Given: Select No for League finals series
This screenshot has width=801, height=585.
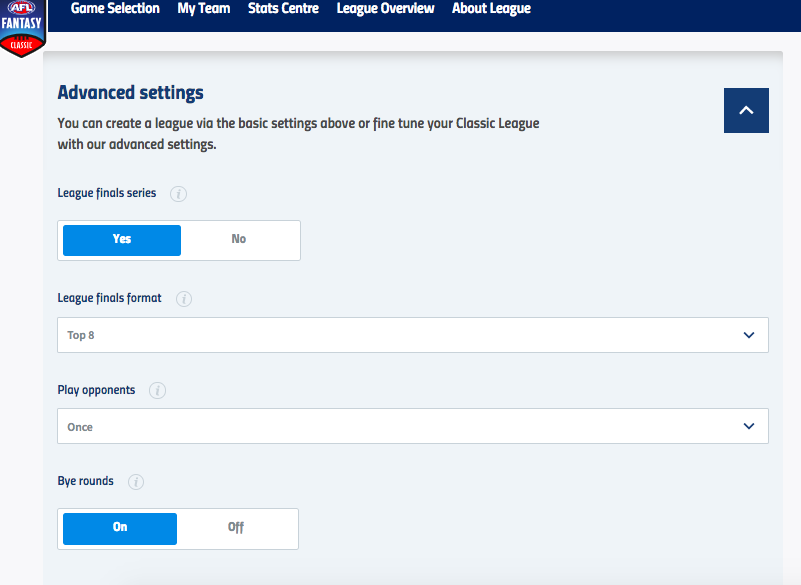Looking at the screenshot, I should 239,240.
